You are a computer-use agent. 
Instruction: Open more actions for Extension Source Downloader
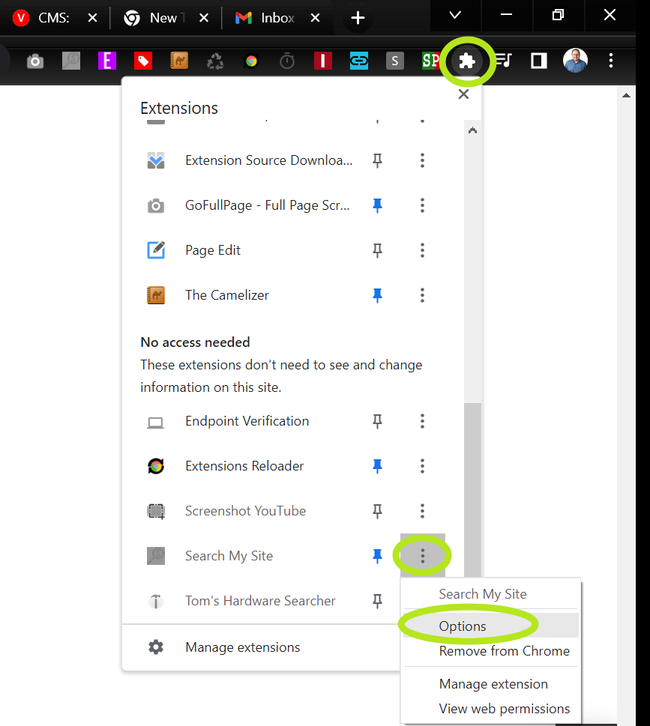[x=422, y=161]
